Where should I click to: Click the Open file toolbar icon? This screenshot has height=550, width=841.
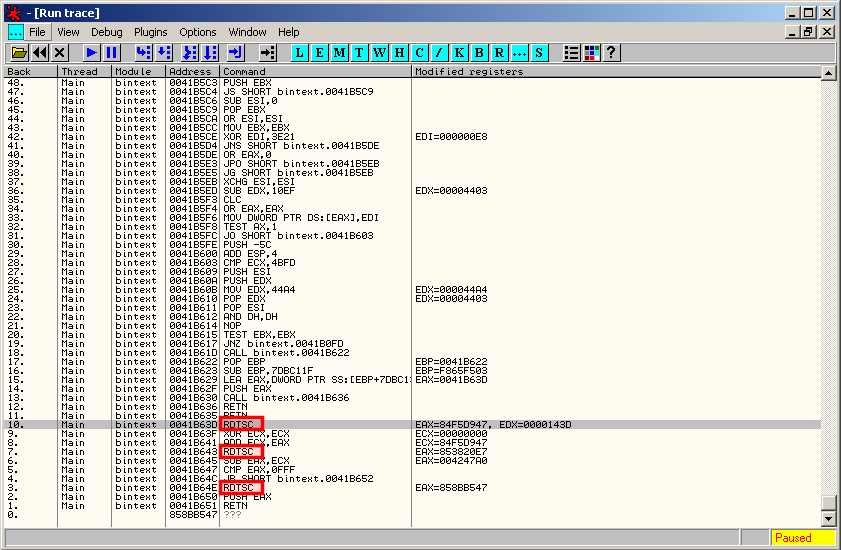pyautogui.click(x=19, y=52)
